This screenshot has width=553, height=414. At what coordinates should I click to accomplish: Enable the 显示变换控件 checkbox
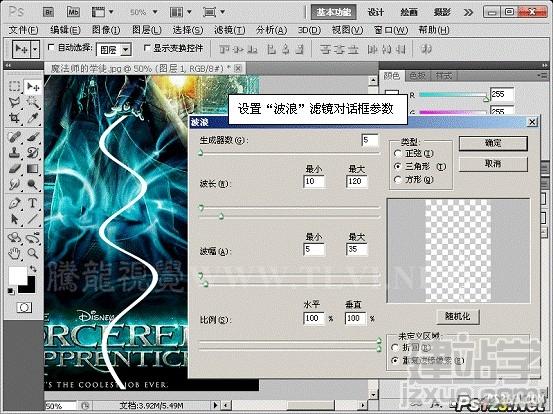[x=147, y=47]
